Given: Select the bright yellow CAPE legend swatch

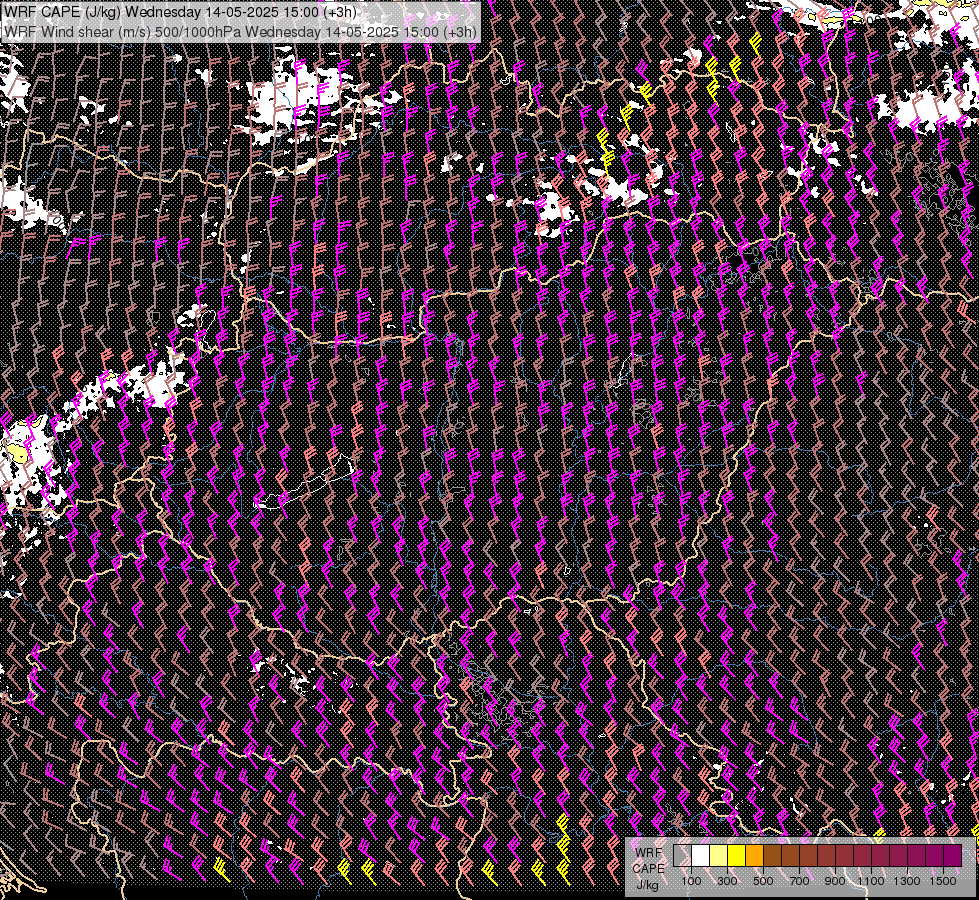Looking at the screenshot, I should click(736, 856).
